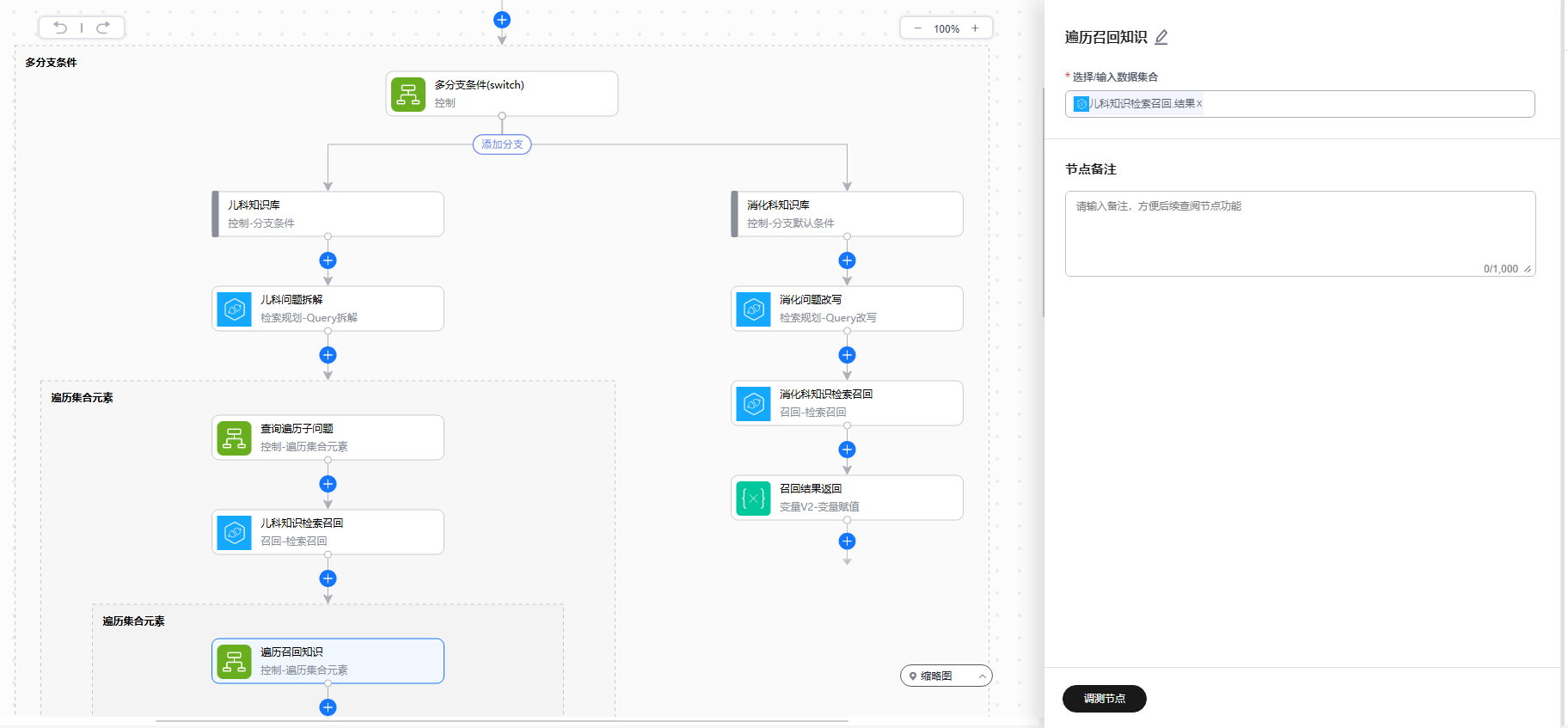Select the 消化科知识检索召回 node
The height and width of the screenshot is (728, 1568).
847,403
